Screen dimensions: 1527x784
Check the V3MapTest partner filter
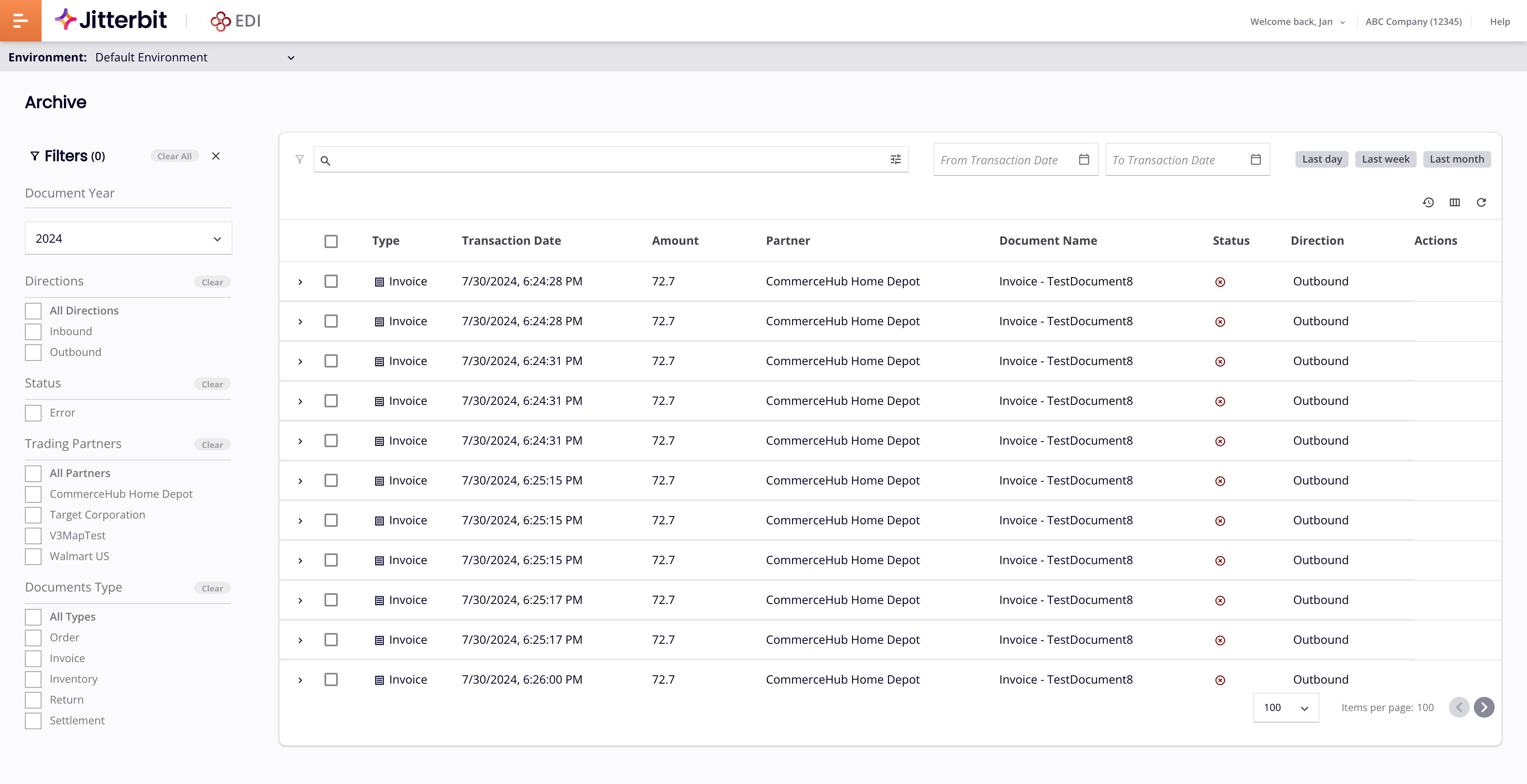pos(33,536)
